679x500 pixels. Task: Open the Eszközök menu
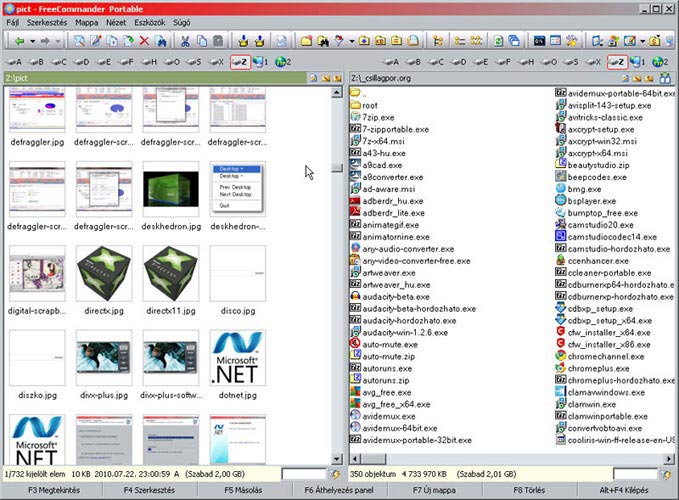[x=149, y=23]
